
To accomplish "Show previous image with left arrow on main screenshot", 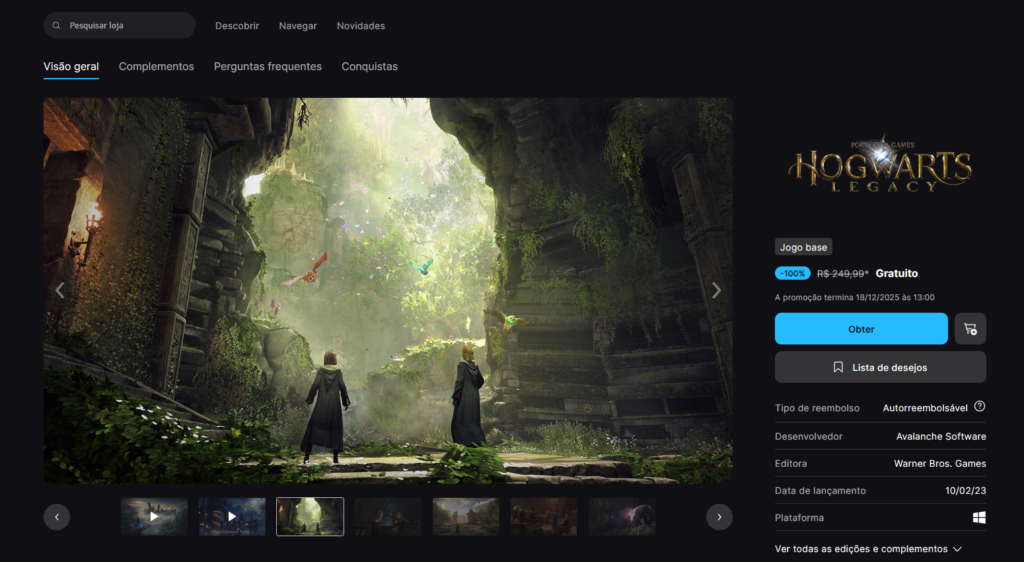I will click(x=60, y=290).
